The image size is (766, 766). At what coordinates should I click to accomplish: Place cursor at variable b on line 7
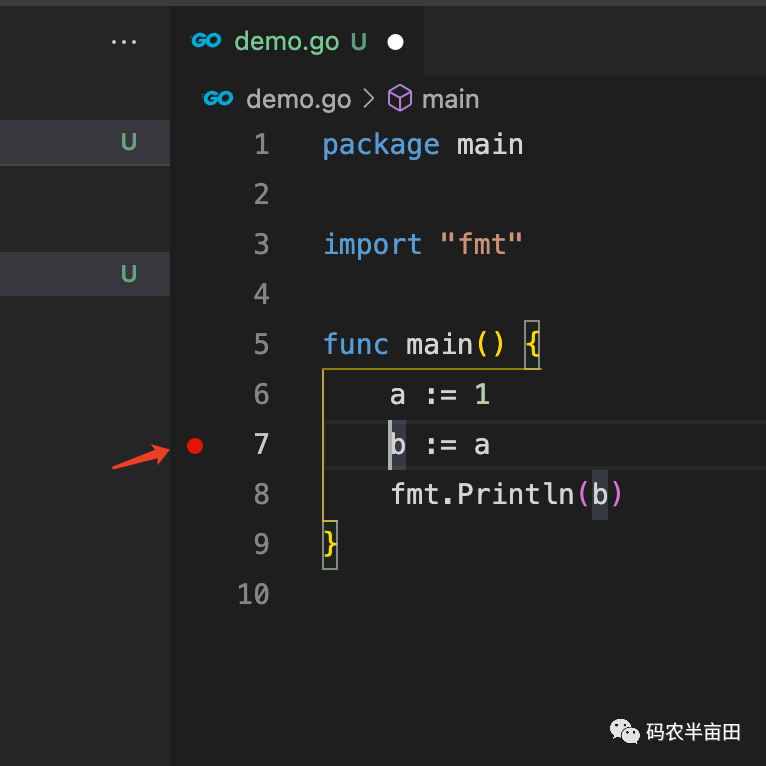398,445
